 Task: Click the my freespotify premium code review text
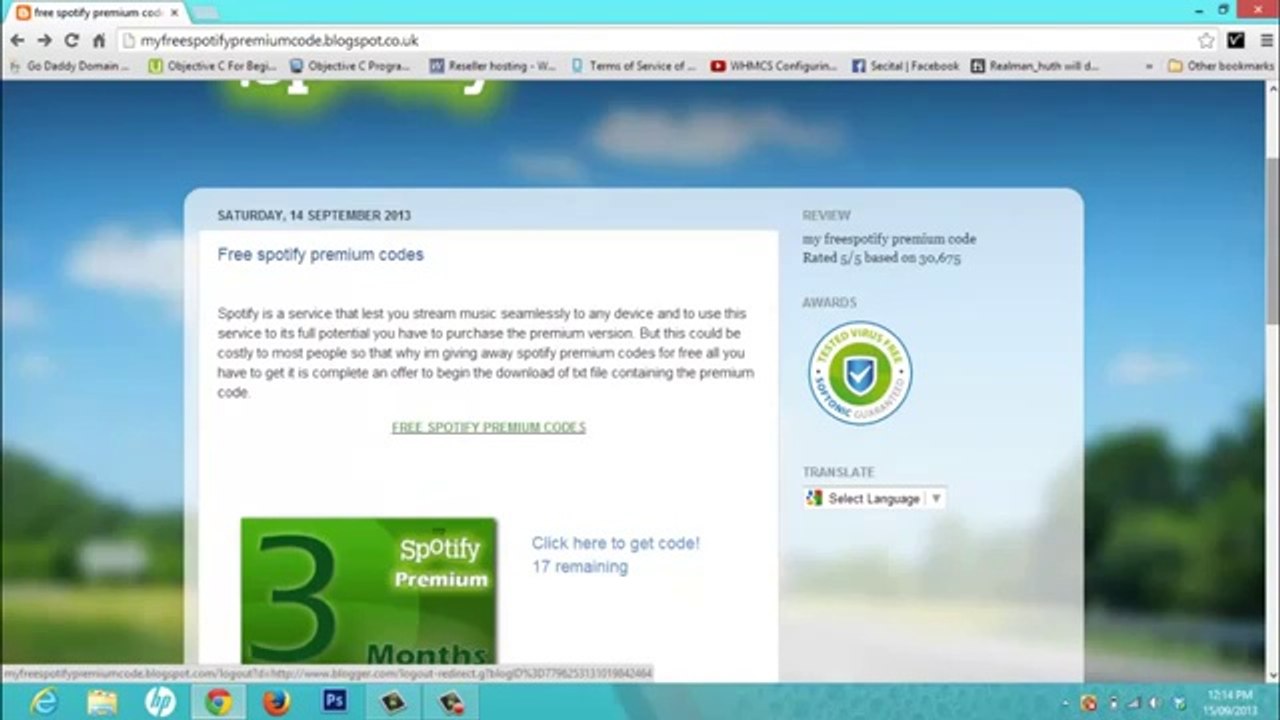[889, 239]
